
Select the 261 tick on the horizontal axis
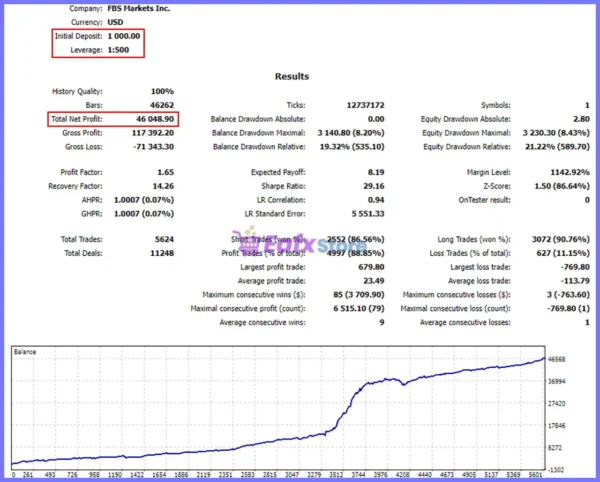point(28,475)
